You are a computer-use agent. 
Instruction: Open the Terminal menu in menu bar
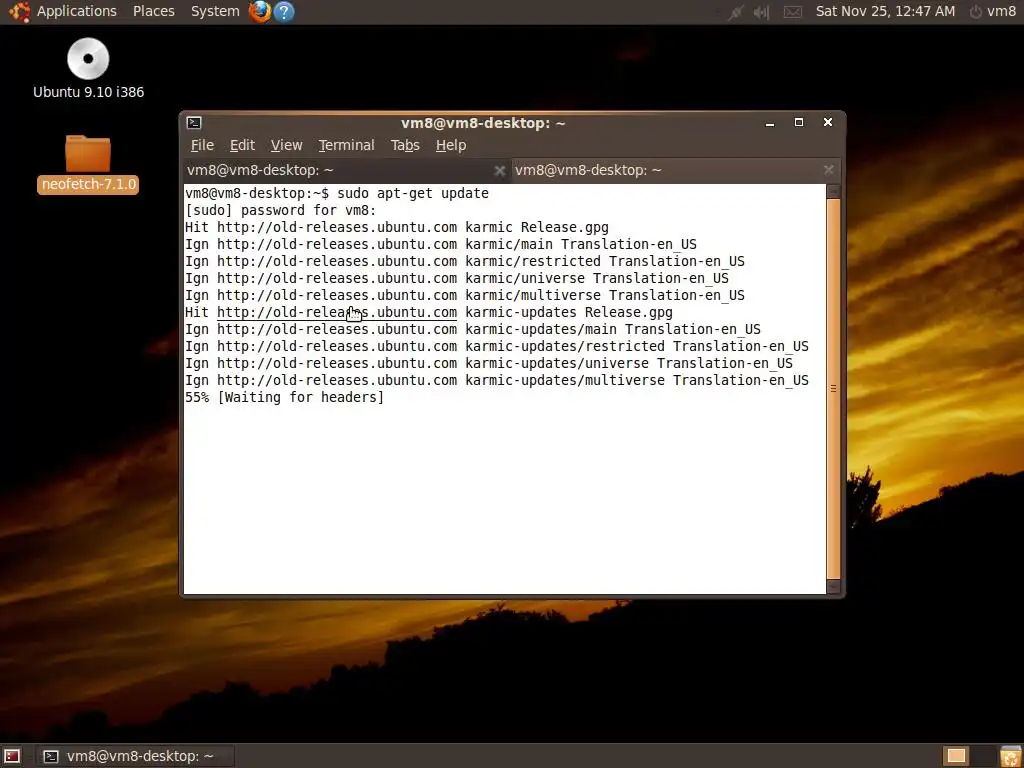(x=346, y=145)
